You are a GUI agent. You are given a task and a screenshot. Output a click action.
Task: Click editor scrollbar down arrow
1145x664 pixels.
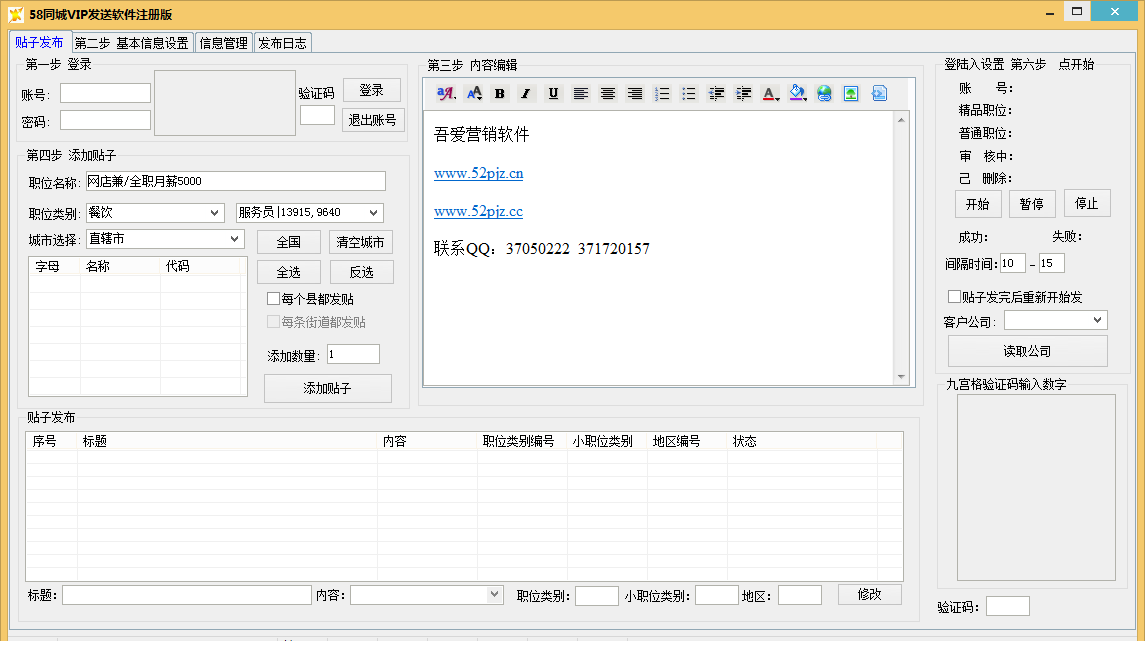pyautogui.click(x=901, y=377)
